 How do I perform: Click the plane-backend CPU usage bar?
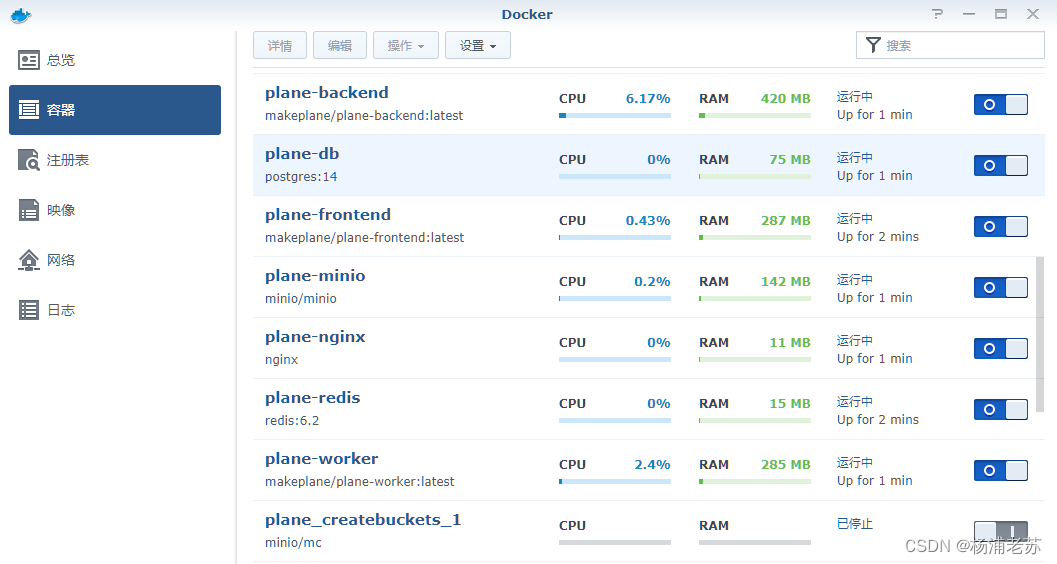point(615,115)
